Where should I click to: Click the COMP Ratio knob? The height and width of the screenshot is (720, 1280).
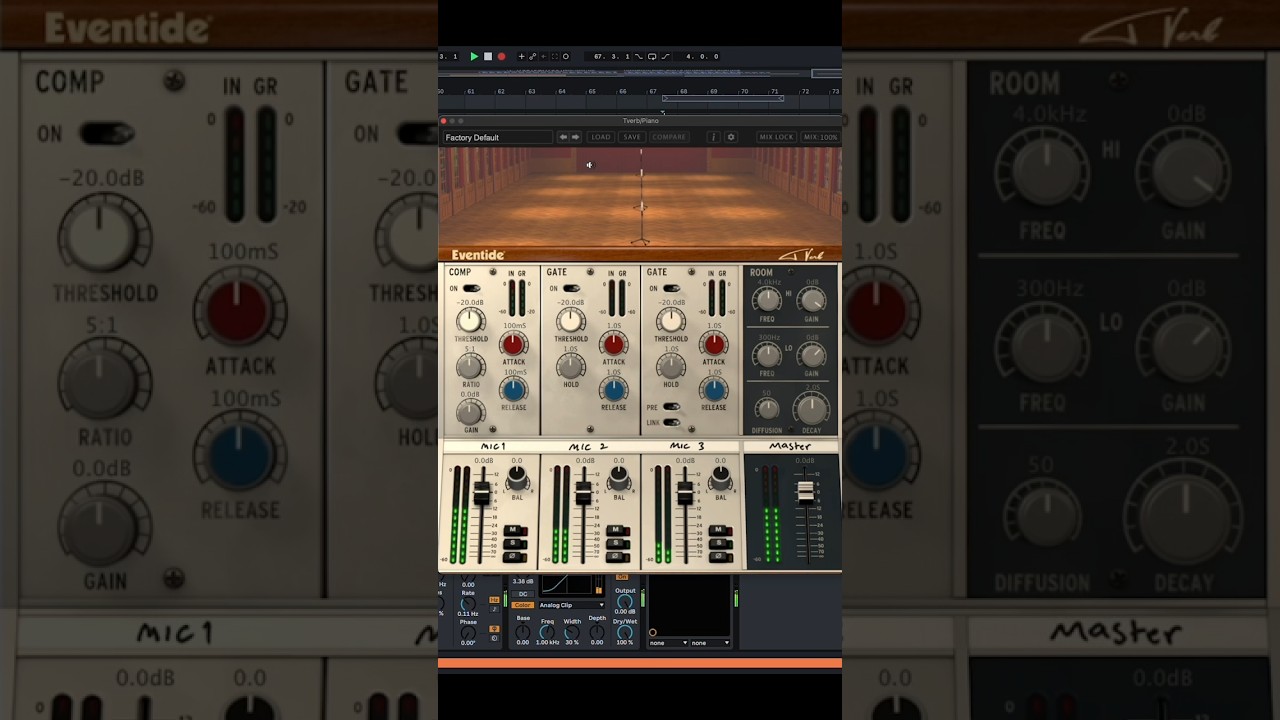coord(470,366)
